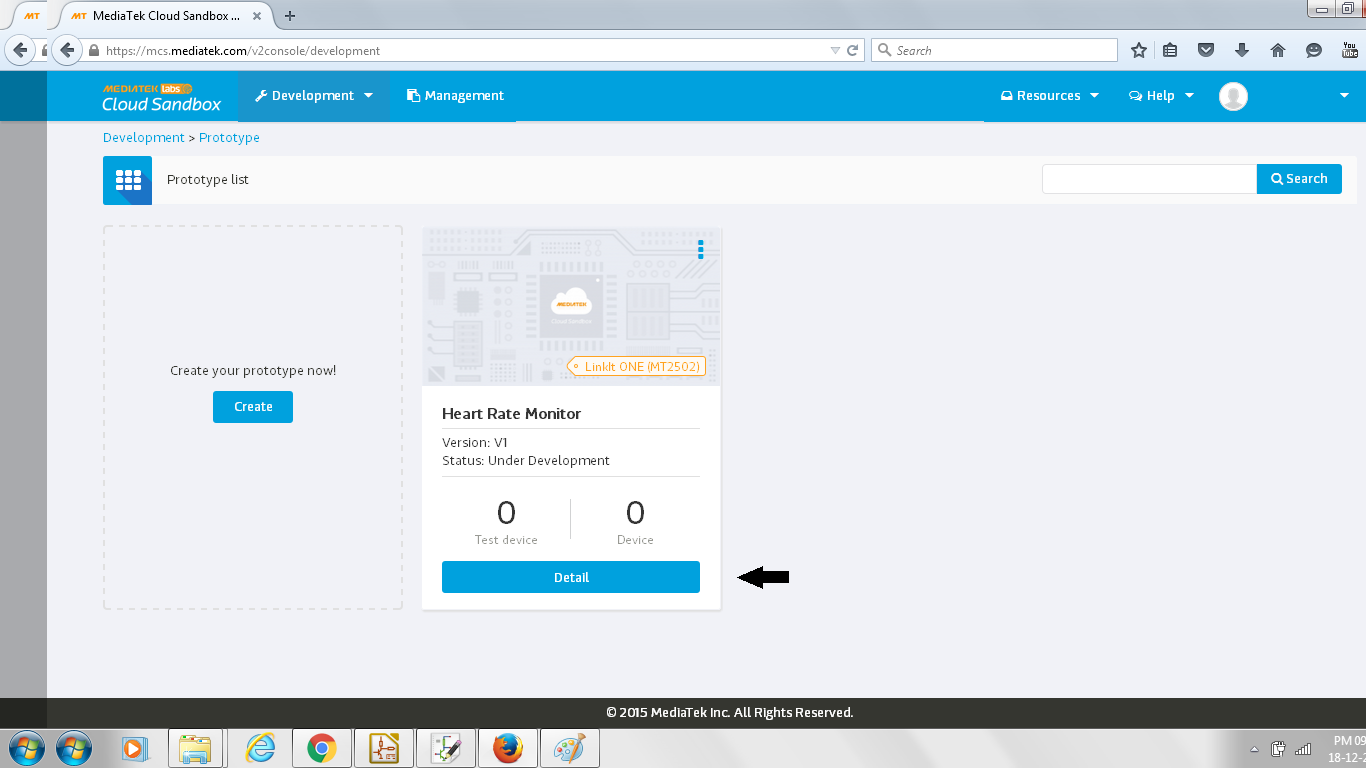Click the LinkIt ONE (MT2502) tag
The width and height of the screenshot is (1366, 768).
pos(636,367)
